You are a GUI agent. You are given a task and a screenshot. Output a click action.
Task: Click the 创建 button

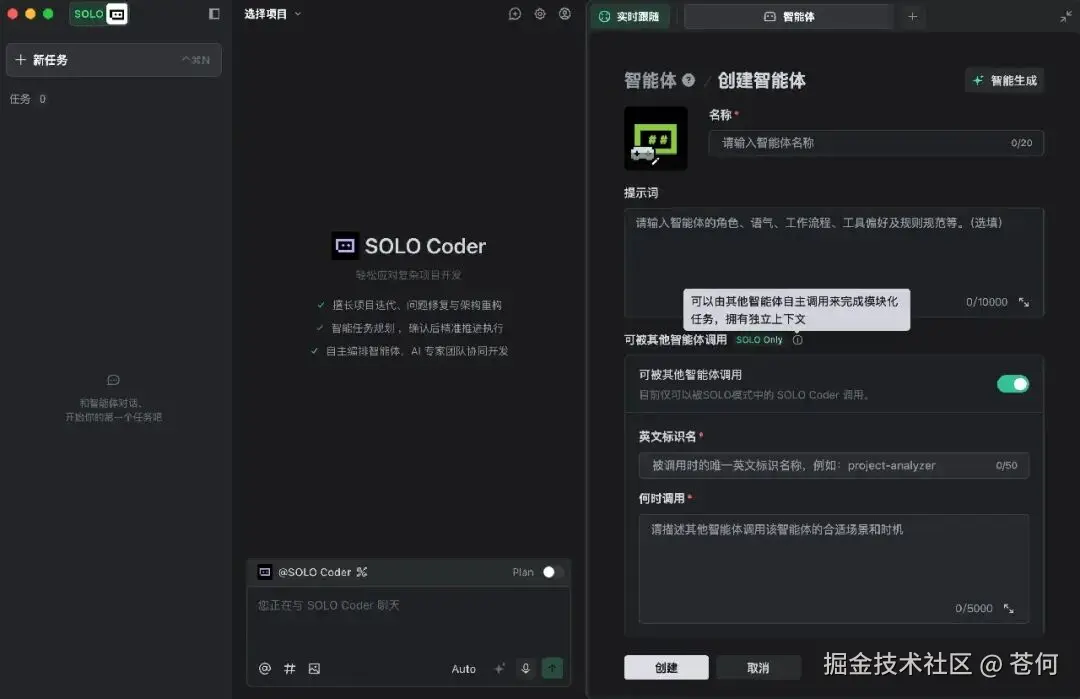[666, 667]
